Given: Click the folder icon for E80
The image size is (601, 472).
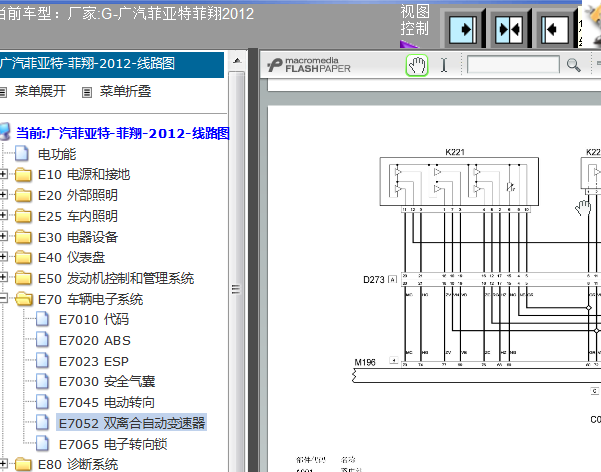Looking at the screenshot, I should tap(23, 464).
